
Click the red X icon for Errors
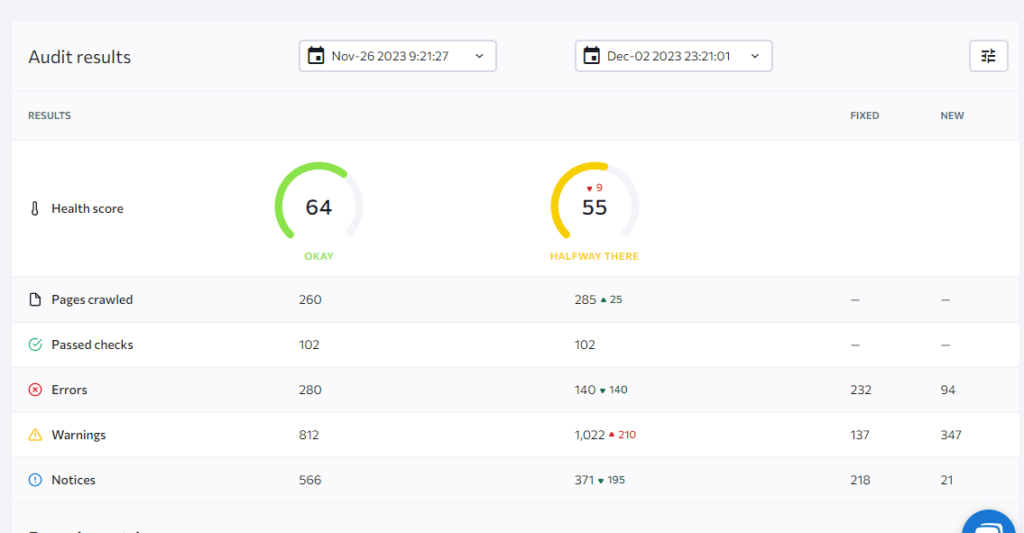pos(35,389)
